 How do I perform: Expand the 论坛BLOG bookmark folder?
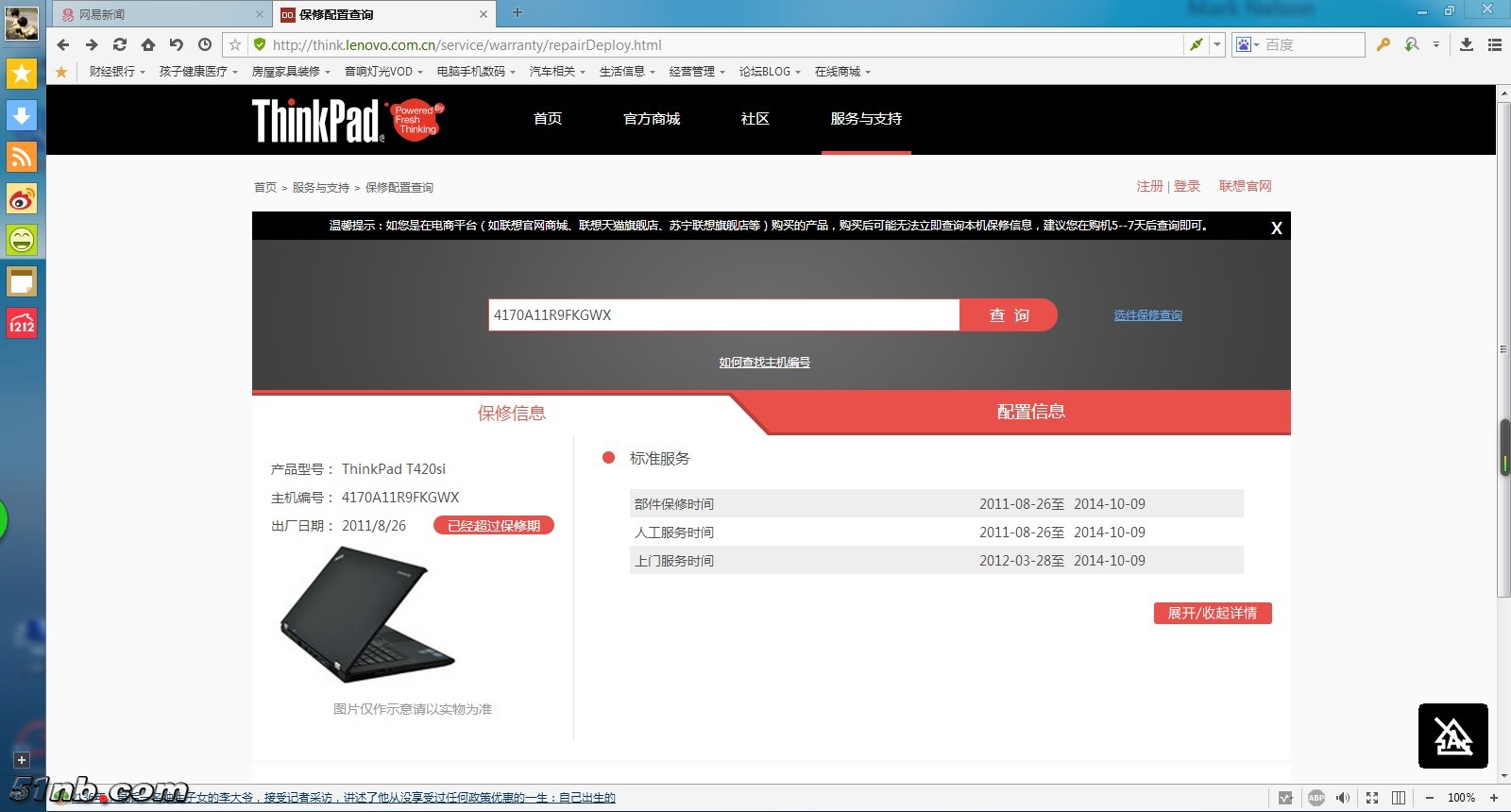point(770,72)
